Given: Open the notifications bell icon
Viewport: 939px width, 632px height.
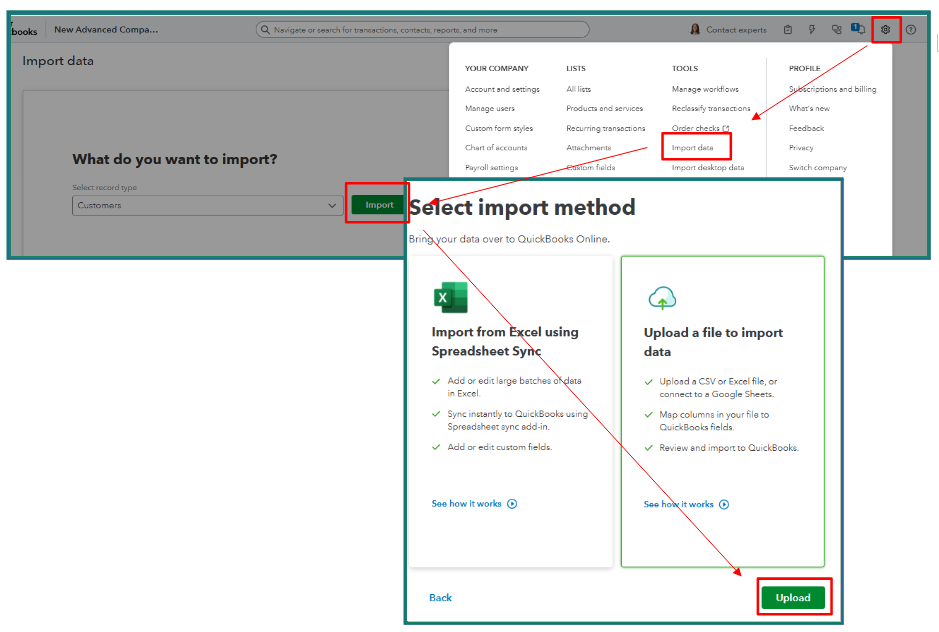Looking at the screenshot, I should click(x=859, y=29).
